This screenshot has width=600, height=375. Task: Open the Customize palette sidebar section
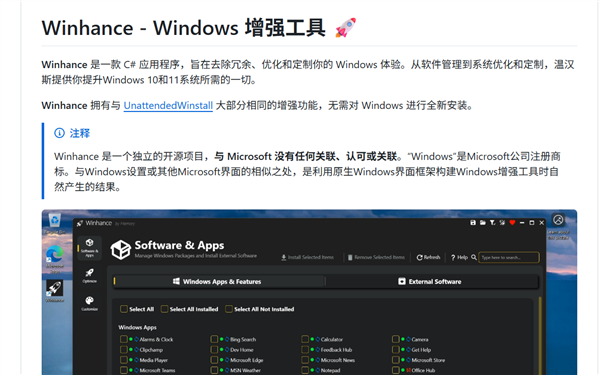[x=90, y=303]
